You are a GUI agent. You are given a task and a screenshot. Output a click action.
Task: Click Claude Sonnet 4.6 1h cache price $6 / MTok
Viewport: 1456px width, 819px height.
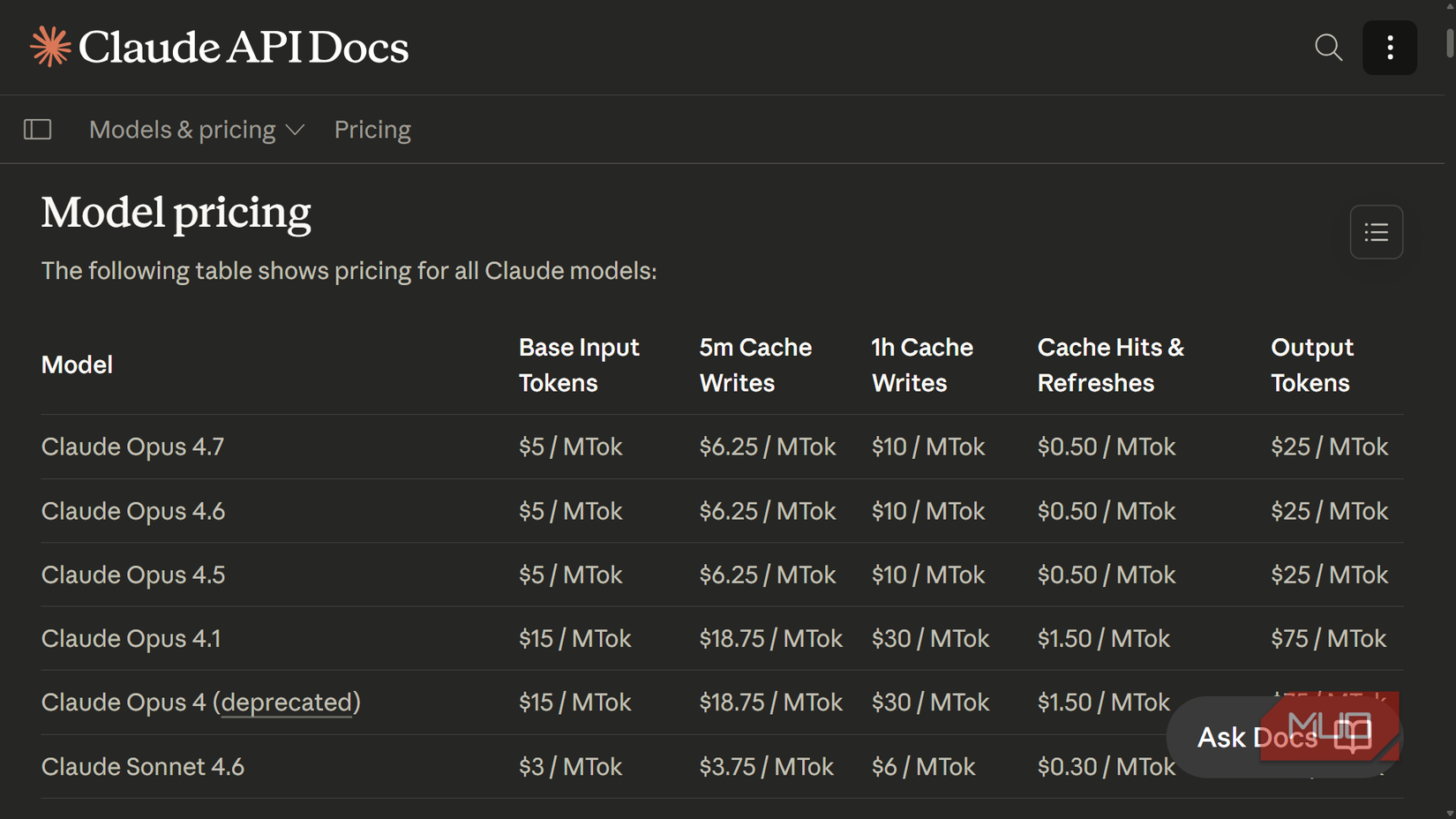(x=924, y=766)
